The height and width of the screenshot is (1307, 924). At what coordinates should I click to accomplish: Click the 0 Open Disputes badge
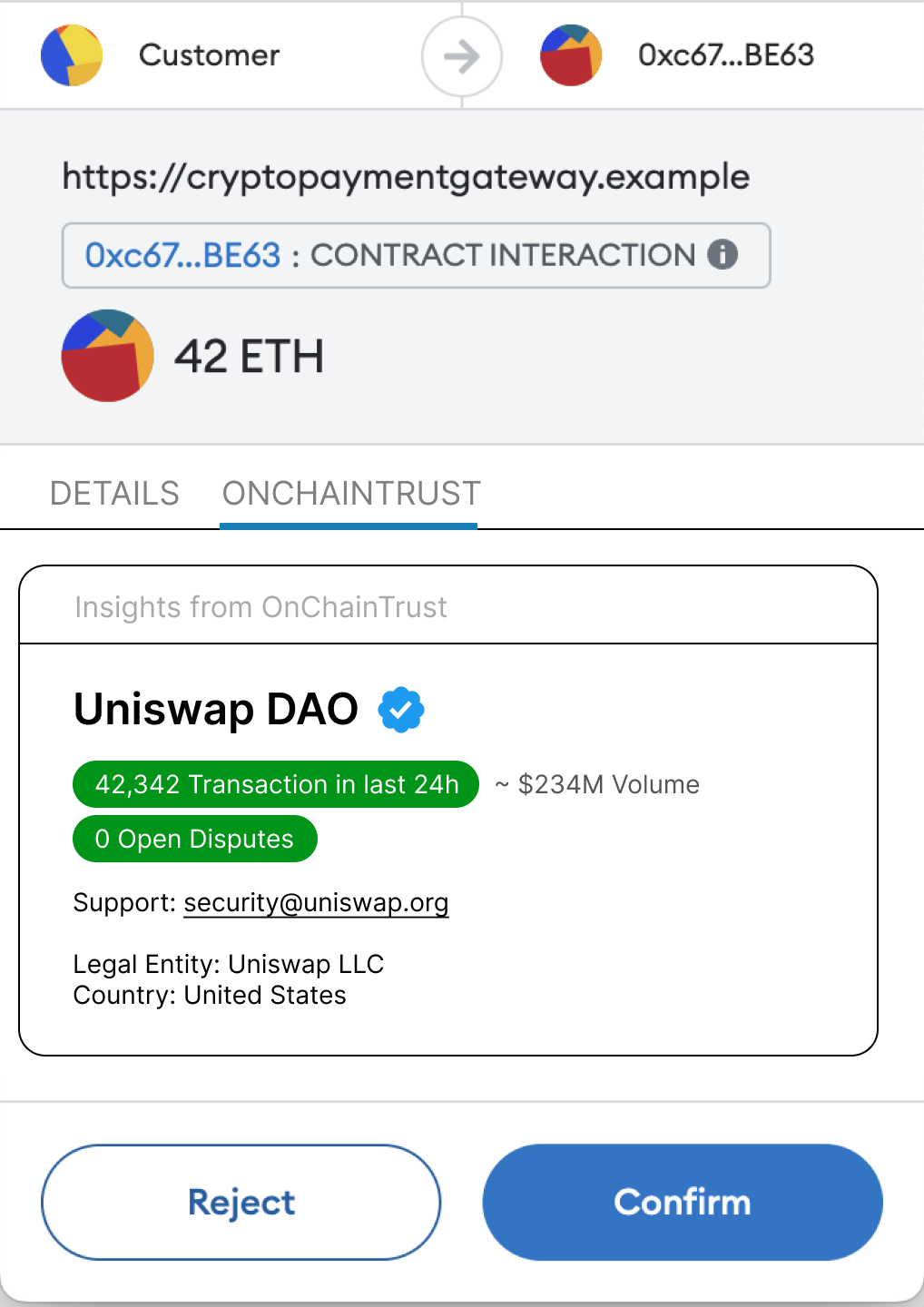coord(195,839)
